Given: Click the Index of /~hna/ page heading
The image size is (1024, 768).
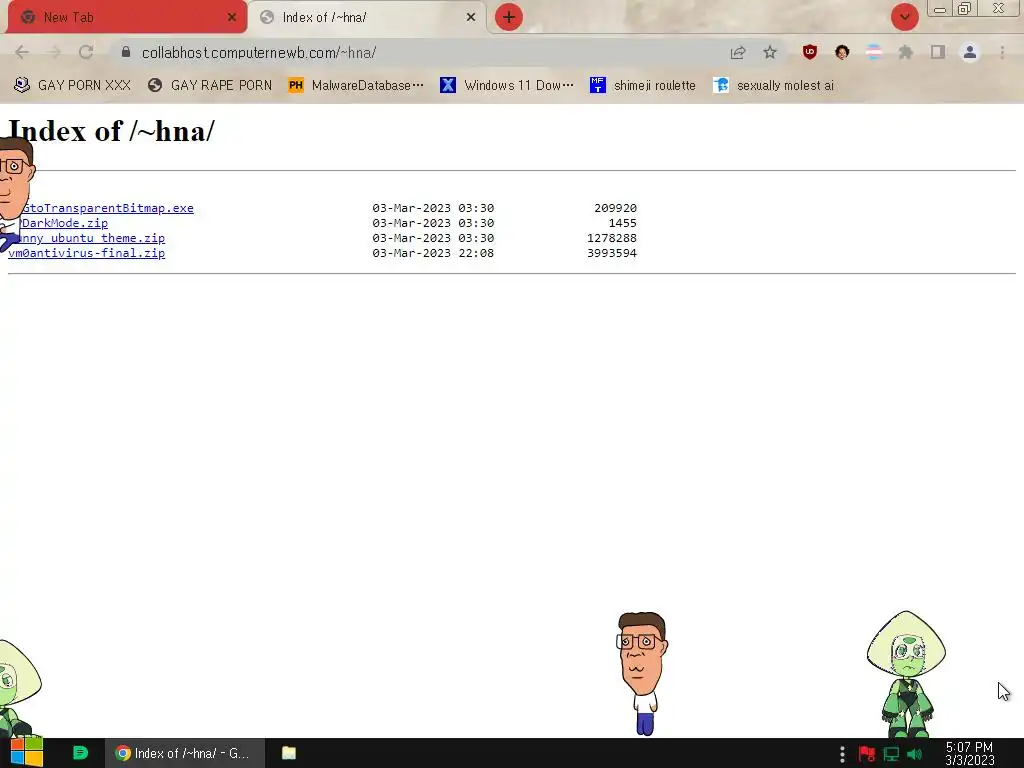Looking at the screenshot, I should coord(111,131).
